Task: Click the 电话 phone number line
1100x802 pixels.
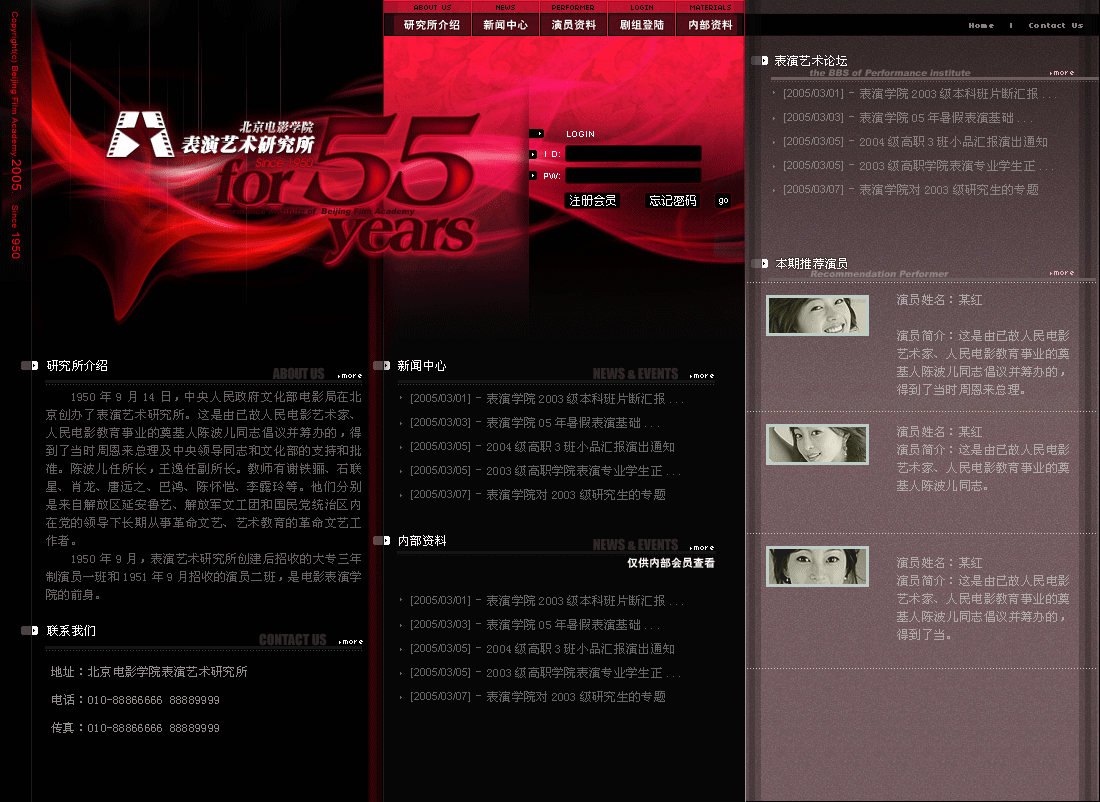Action: tap(135, 700)
